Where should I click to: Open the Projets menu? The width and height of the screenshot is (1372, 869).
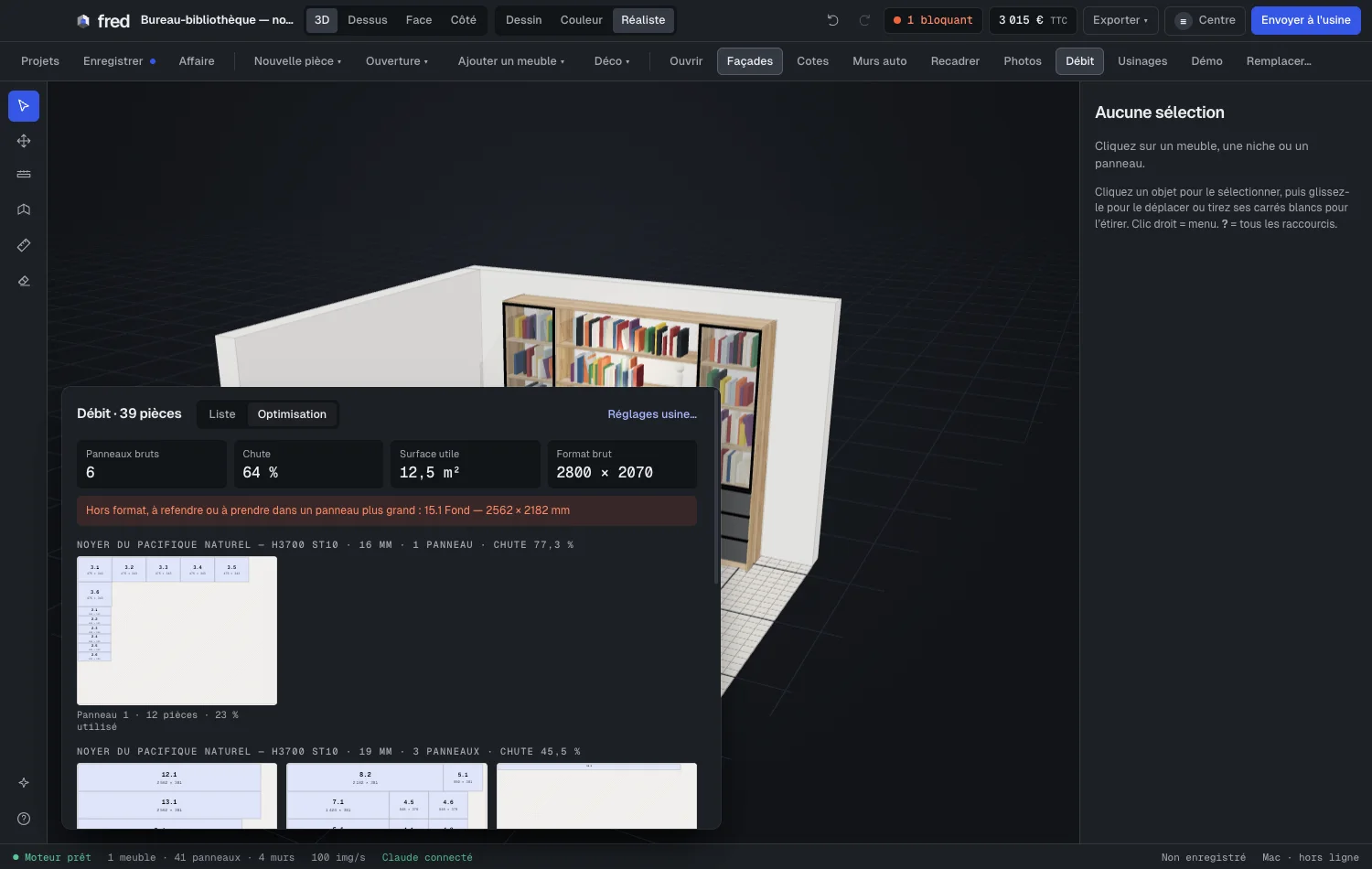pyautogui.click(x=40, y=61)
